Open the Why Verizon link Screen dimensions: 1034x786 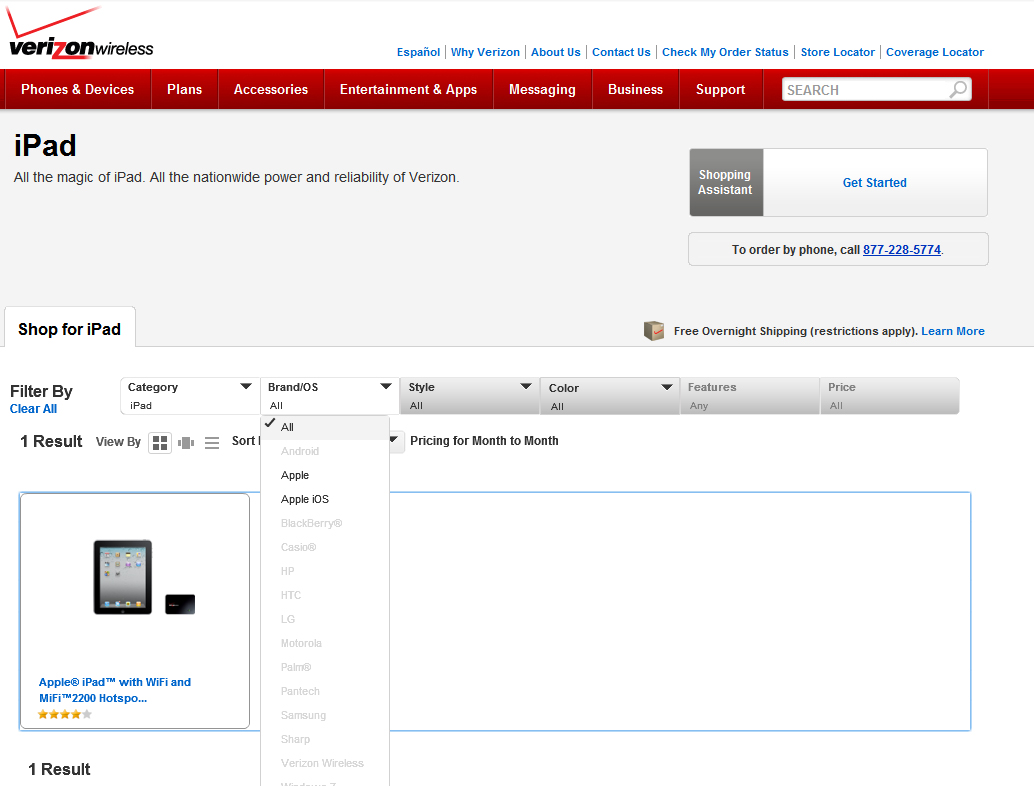[485, 52]
